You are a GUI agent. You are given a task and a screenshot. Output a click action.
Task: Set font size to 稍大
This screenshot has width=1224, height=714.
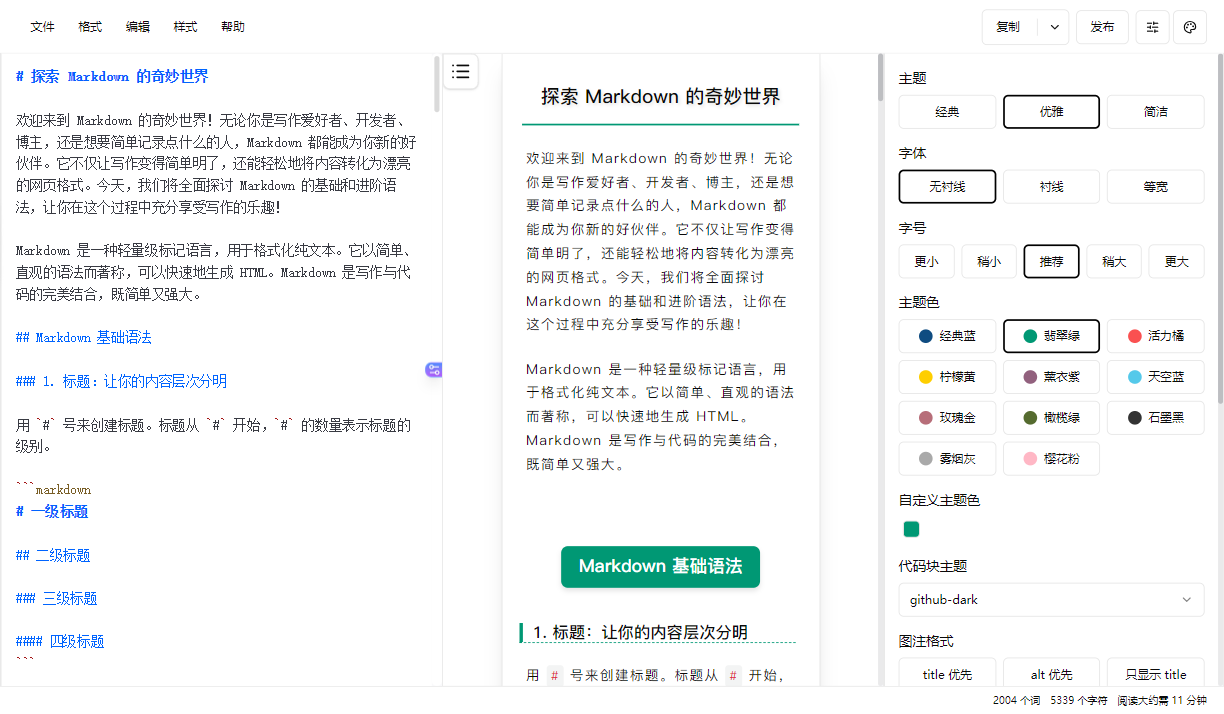click(x=1114, y=262)
